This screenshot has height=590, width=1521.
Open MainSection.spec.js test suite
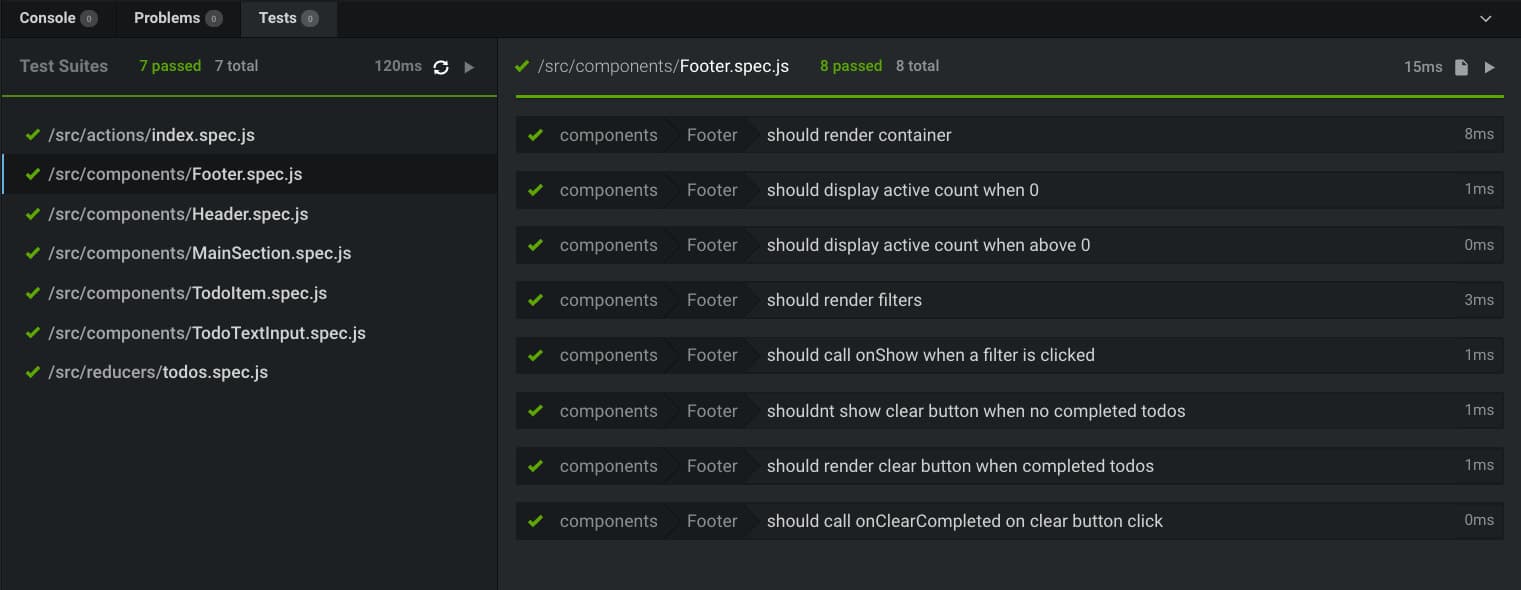[200, 253]
